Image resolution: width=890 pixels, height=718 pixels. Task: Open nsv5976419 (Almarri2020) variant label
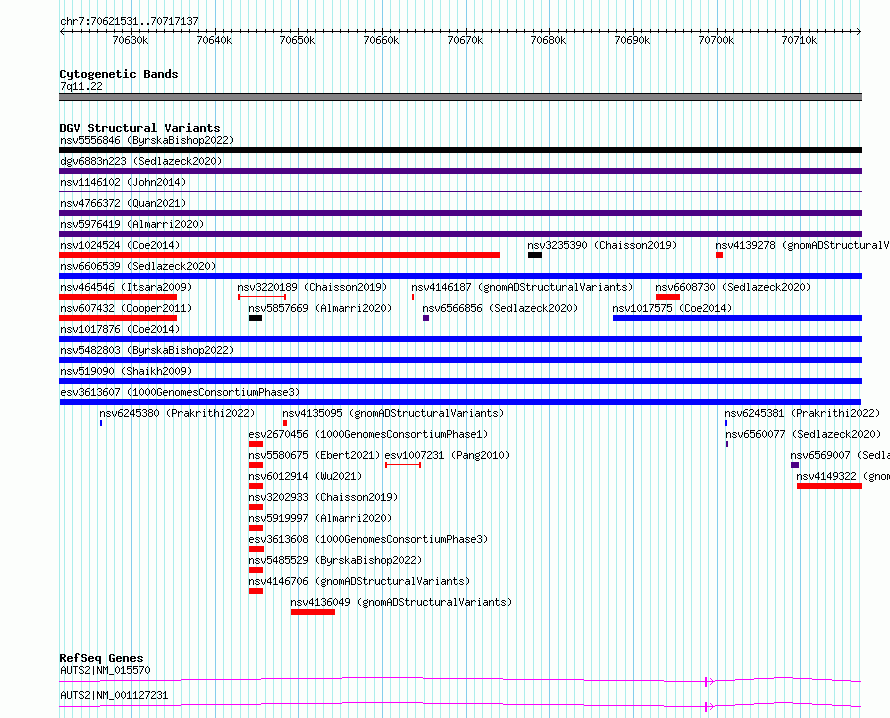coord(132,224)
